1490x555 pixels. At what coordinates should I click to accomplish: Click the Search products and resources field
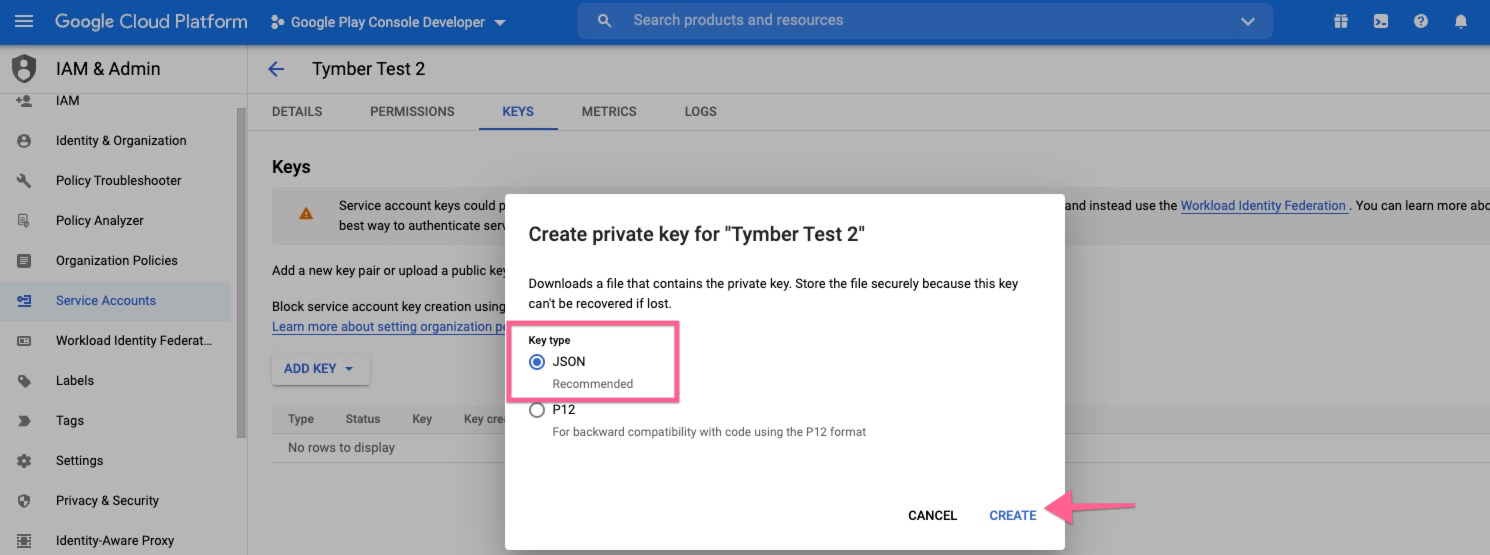(x=900, y=21)
